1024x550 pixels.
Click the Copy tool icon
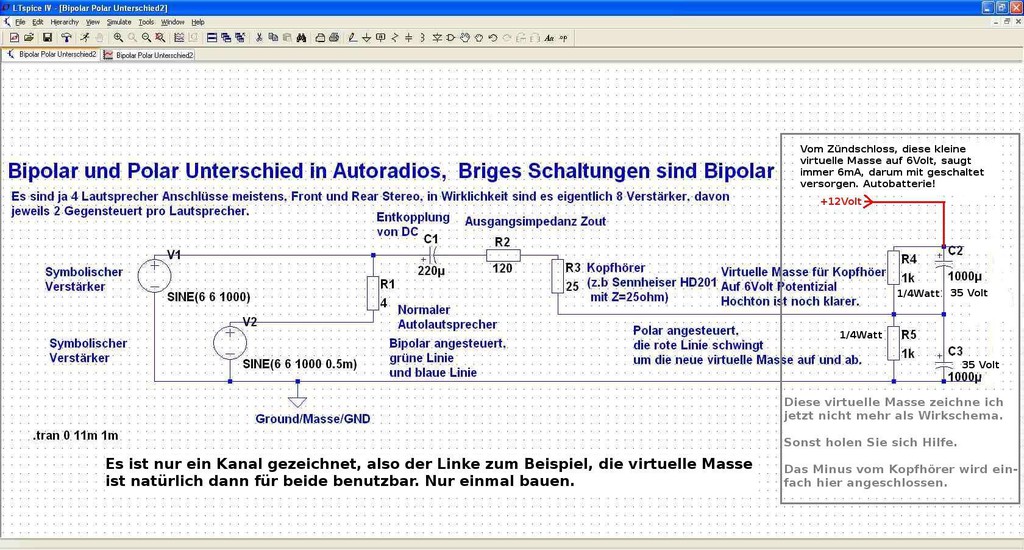(x=272, y=38)
